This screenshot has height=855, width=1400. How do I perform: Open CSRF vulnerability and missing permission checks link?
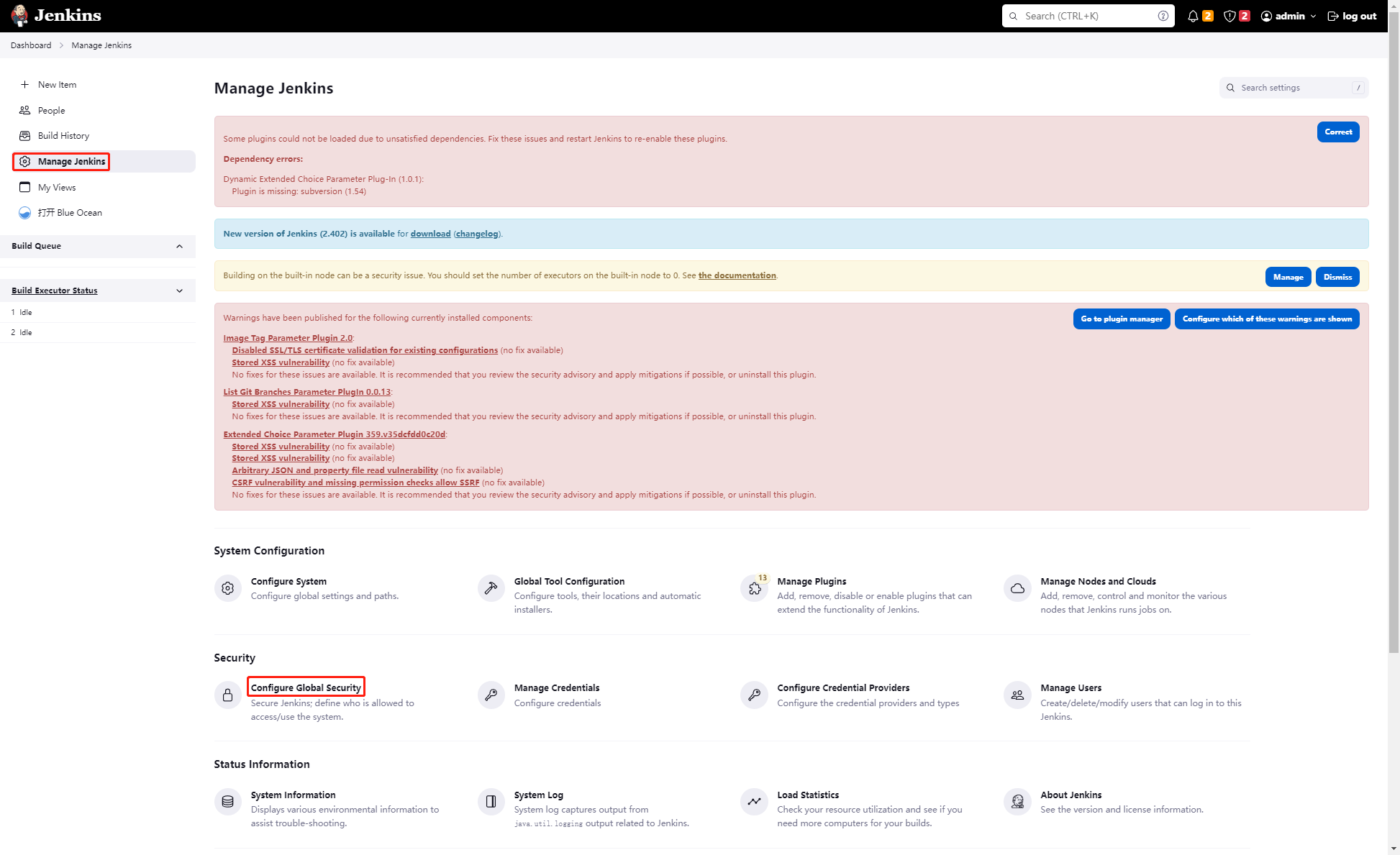coord(355,483)
